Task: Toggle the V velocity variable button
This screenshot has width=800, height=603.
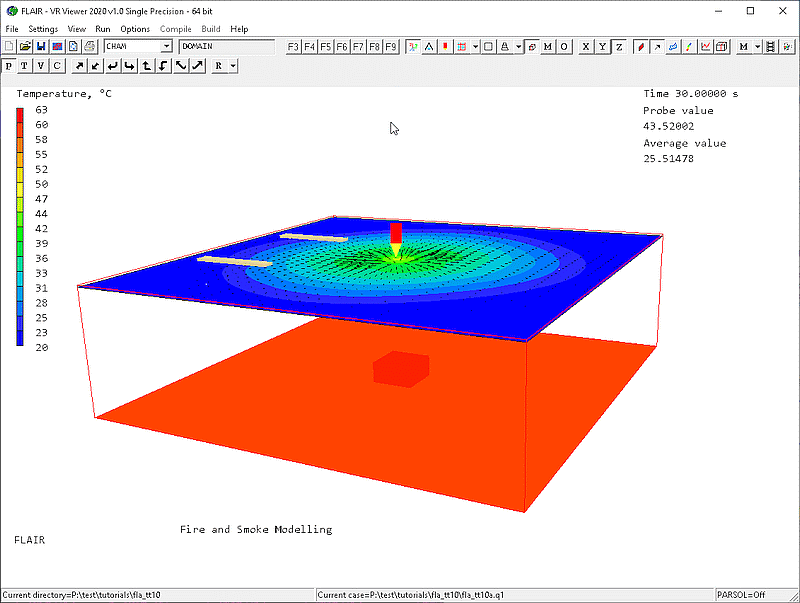Action: tap(41, 66)
